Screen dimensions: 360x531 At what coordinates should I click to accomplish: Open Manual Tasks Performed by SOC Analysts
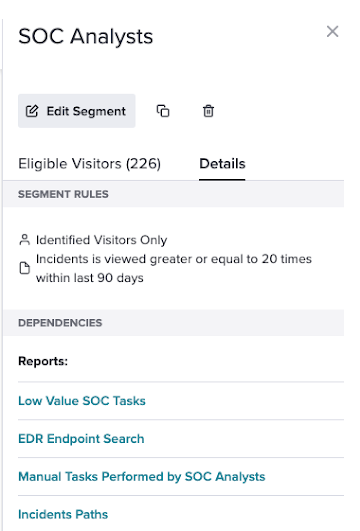pyautogui.click(x=142, y=476)
